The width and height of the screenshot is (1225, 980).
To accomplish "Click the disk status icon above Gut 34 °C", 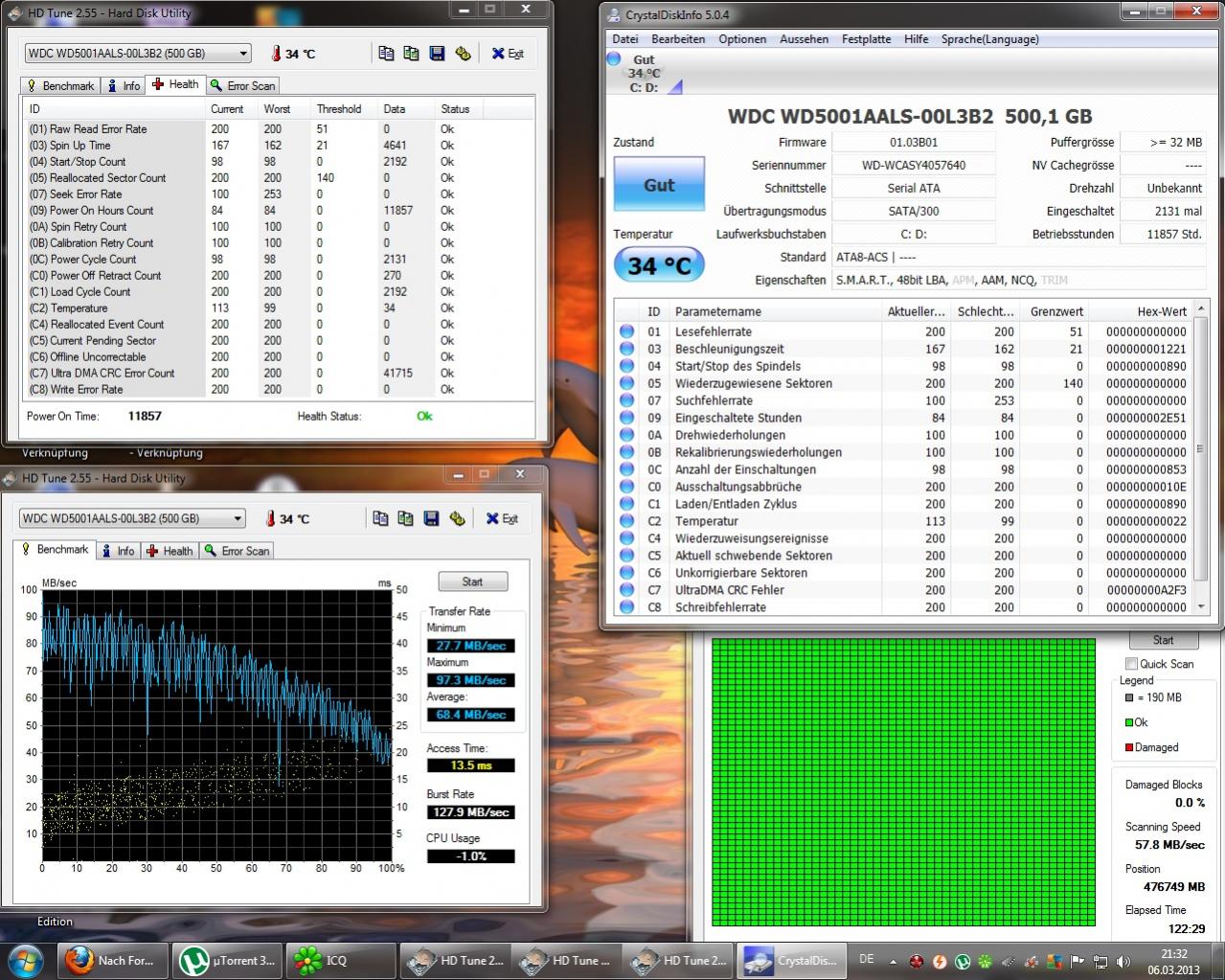I will 614,59.
